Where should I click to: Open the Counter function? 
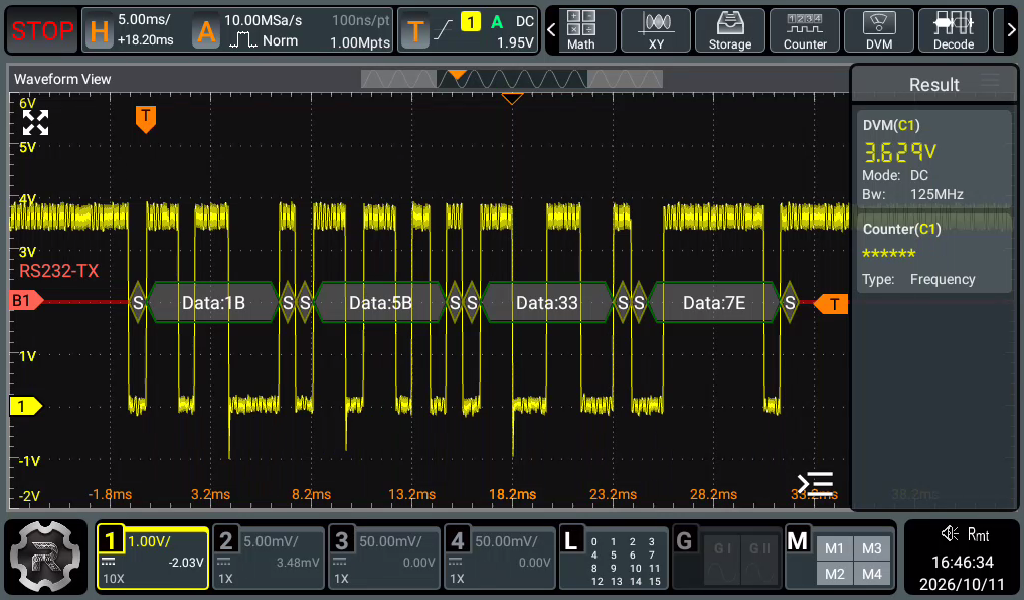pyautogui.click(x=805, y=31)
